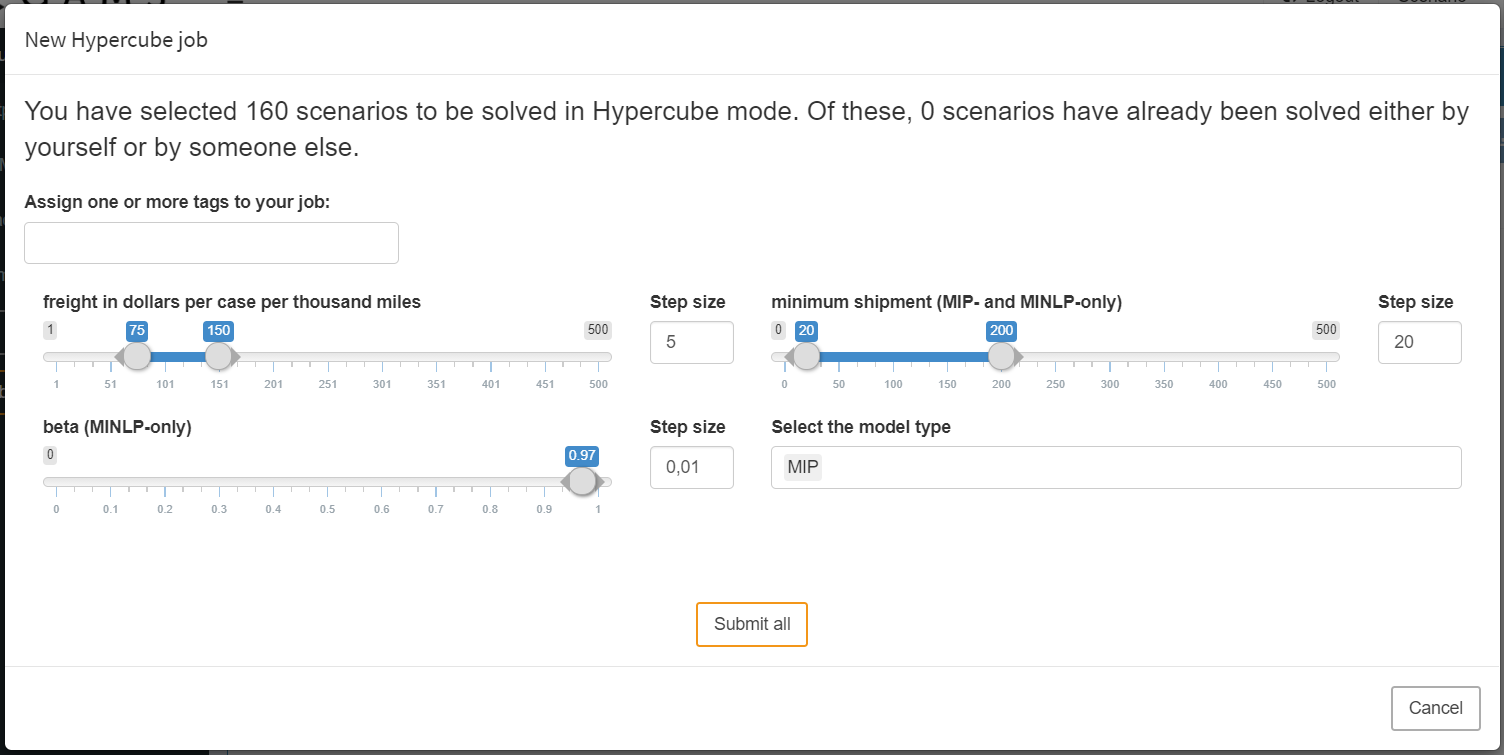This screenshot has height=755, width=1504.
Task: Click the freight step size field showing 5
Action: tap(691, 342)
